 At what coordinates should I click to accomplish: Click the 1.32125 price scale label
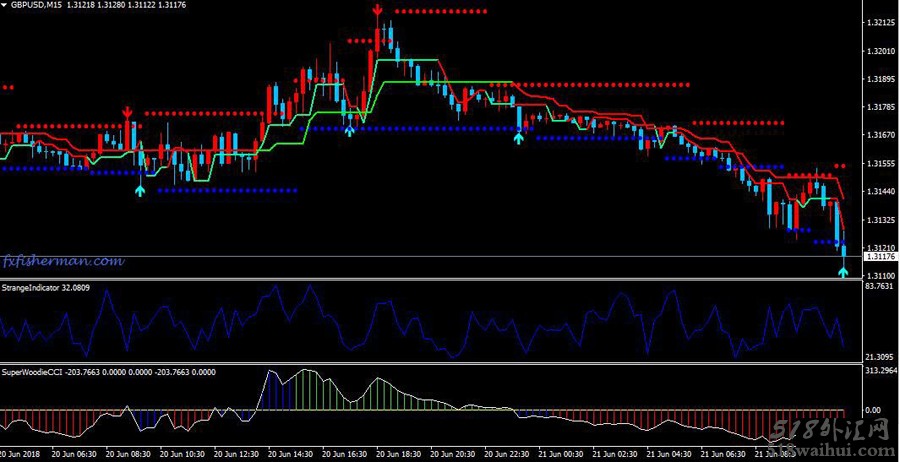click(x=880, y=23)
